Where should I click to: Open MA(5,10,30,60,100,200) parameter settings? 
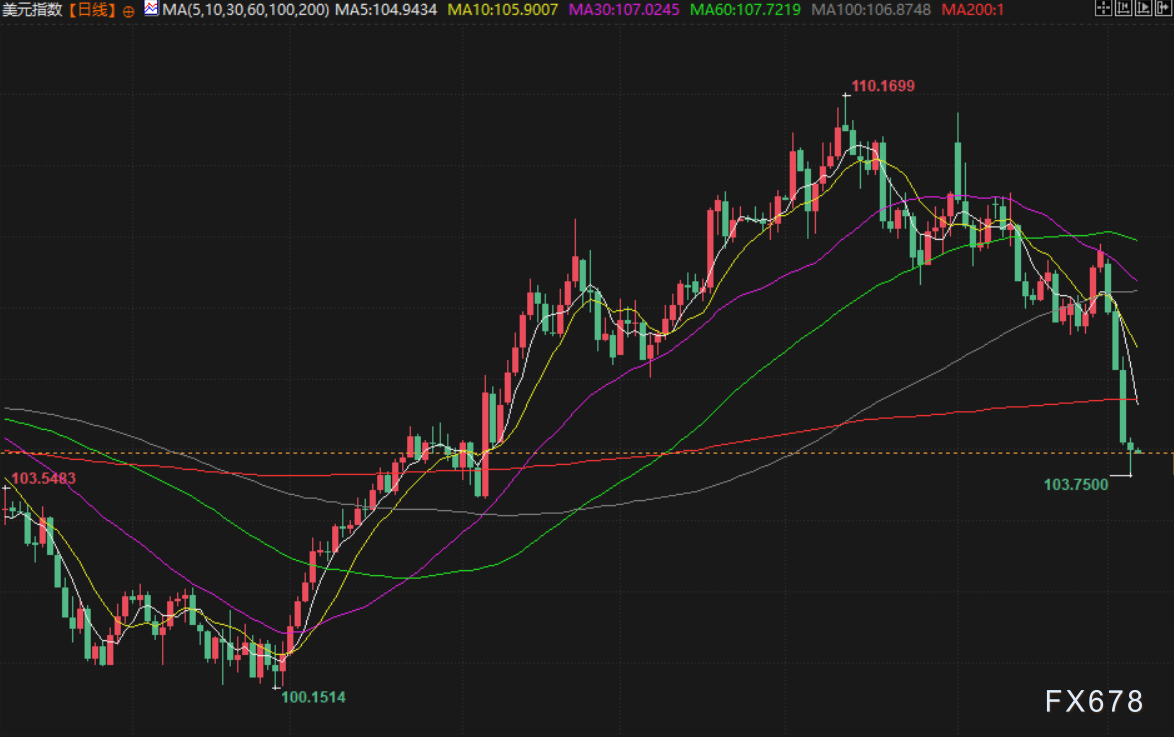(x=245, y=10)
